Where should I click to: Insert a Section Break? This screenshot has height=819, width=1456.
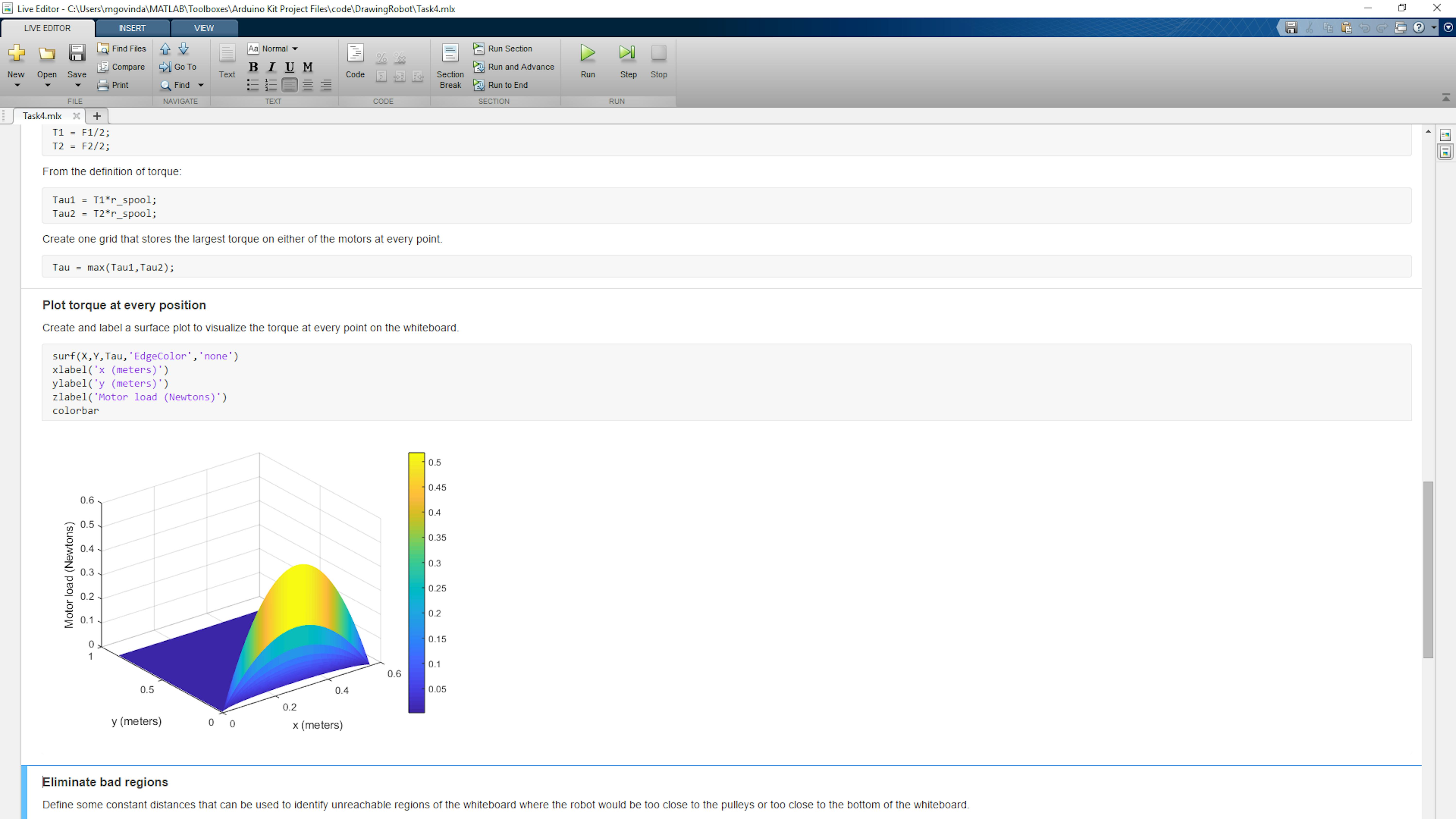[x=450, y=66]
